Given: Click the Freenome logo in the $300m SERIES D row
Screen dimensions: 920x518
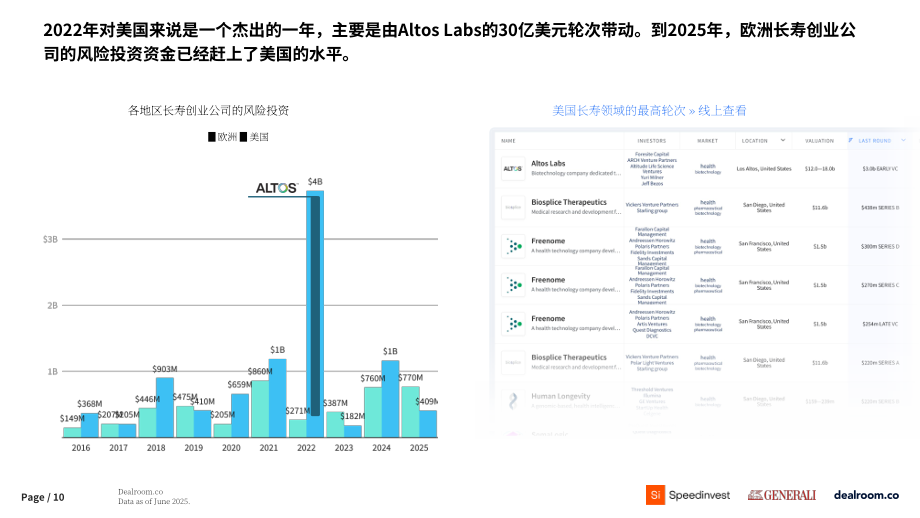Looking at the screenshot, I should 513,246.
